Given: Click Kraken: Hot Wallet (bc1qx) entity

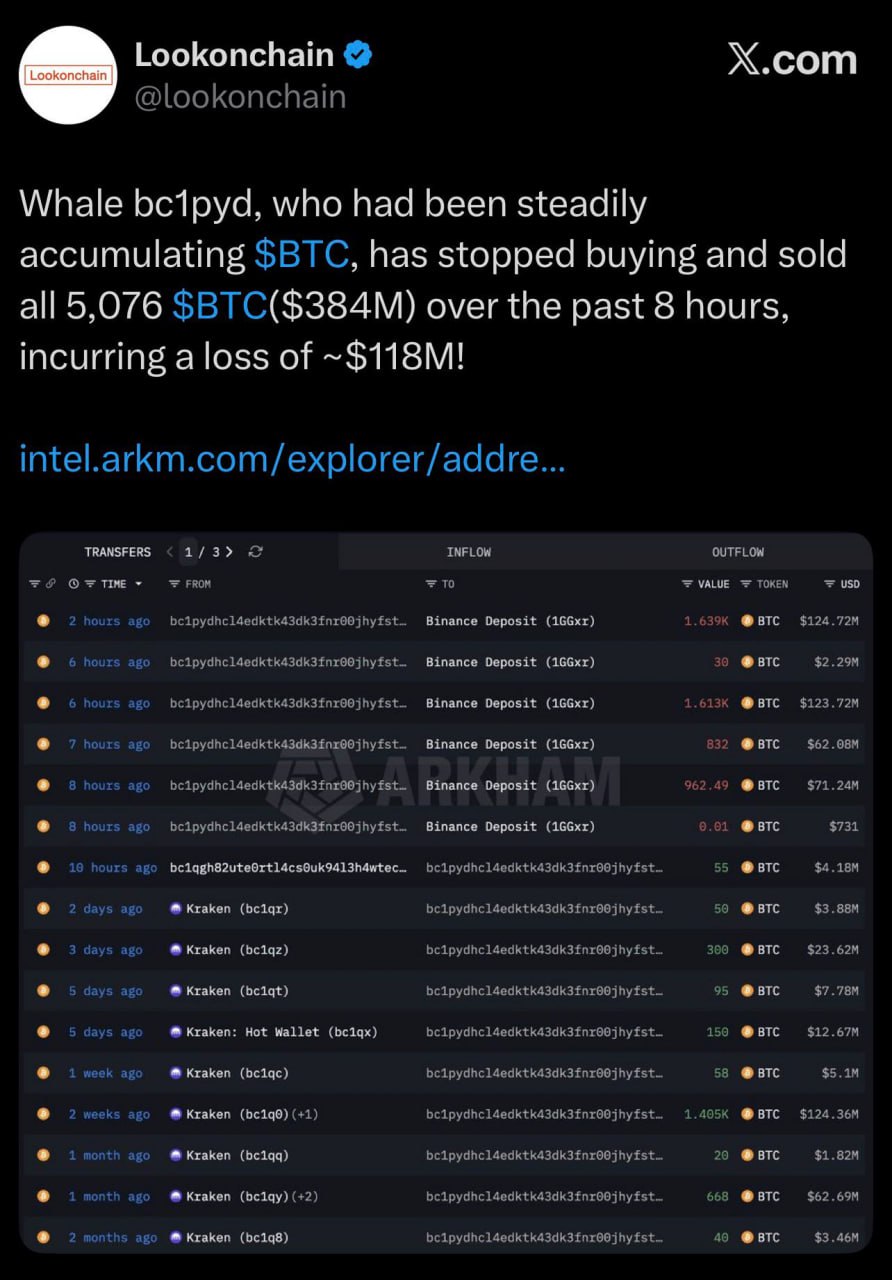Looking at the screenshot, I should pyautogui.click(x=281, y=1032).
